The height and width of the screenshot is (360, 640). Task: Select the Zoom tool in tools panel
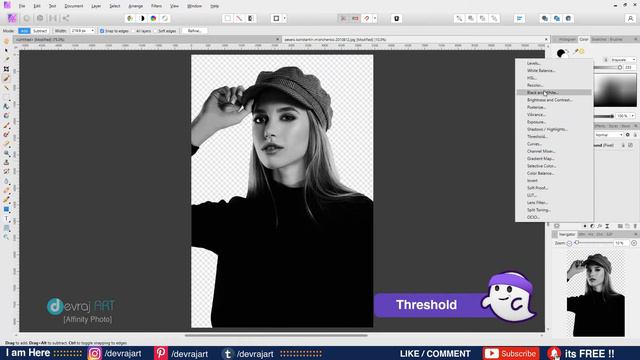6,237
